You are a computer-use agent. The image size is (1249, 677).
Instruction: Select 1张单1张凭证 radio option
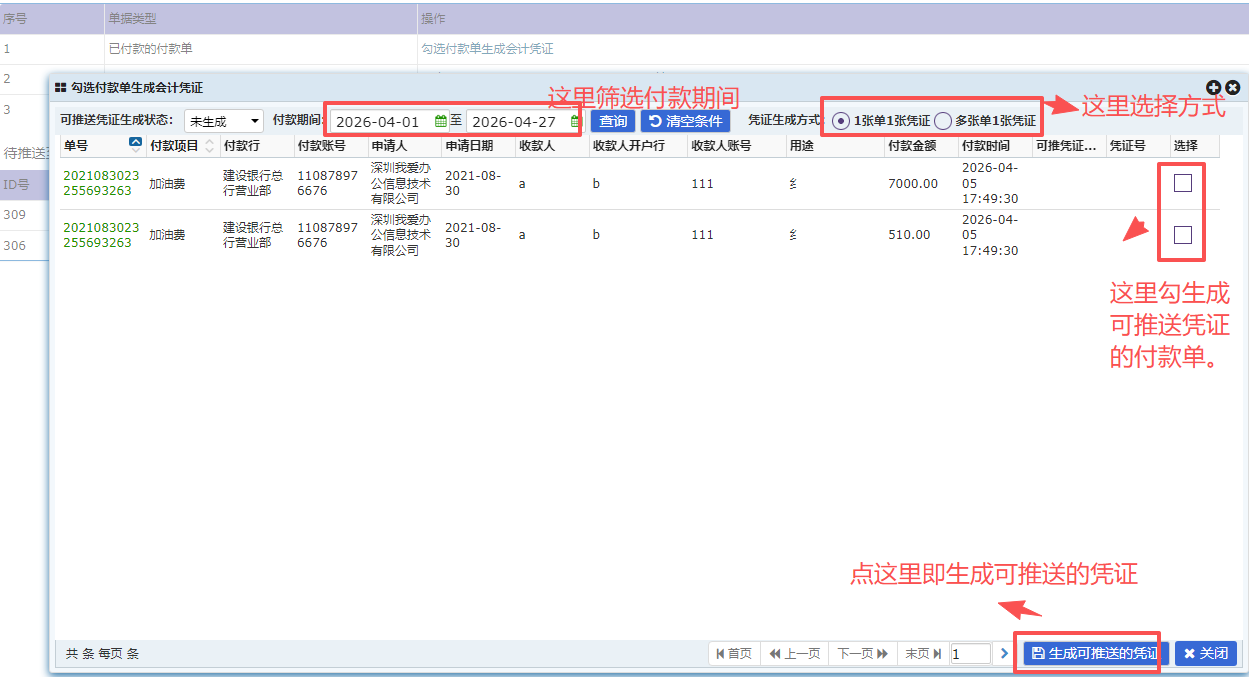pyautogui.click(x=841, y=121)
